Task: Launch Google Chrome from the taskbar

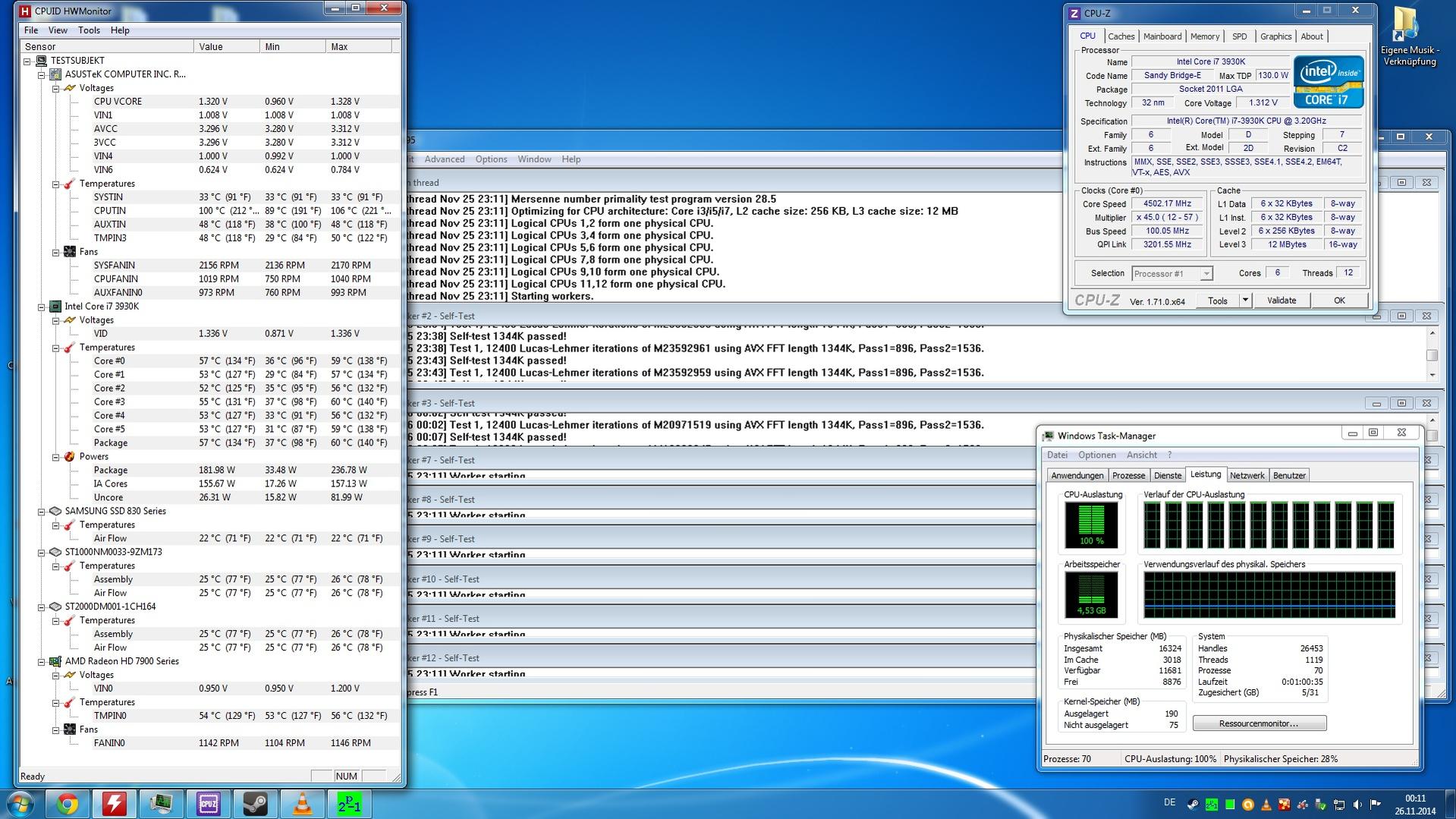Action: point(68,804)
